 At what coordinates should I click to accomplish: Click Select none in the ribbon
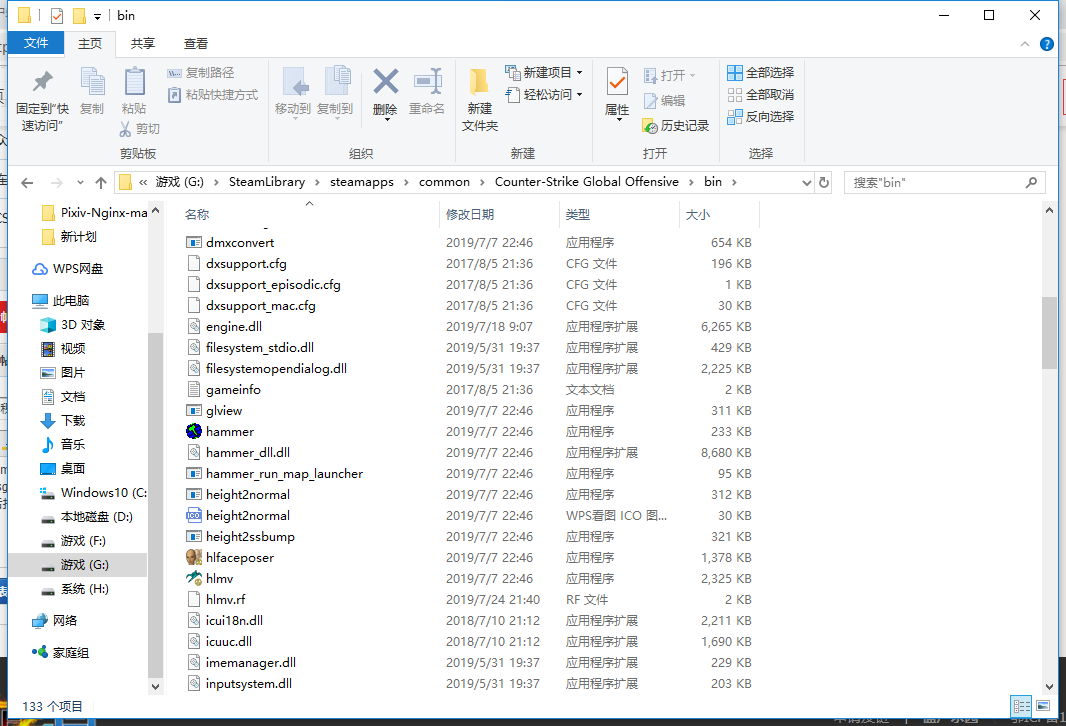click(x=760, y=94)
